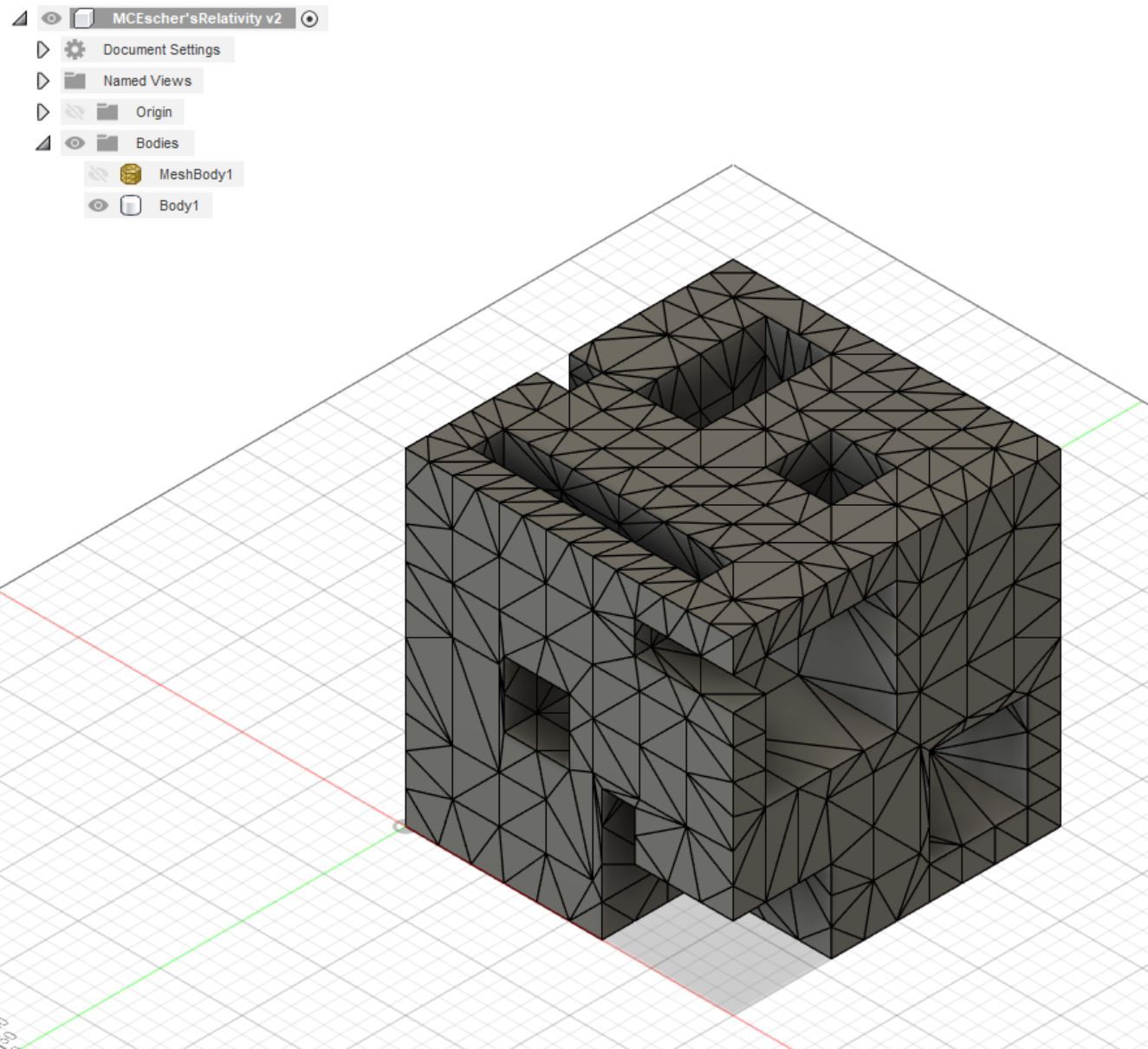Show the hidden Origin folder
This screenshot has height=1049, width=1148.
[75, 112]
